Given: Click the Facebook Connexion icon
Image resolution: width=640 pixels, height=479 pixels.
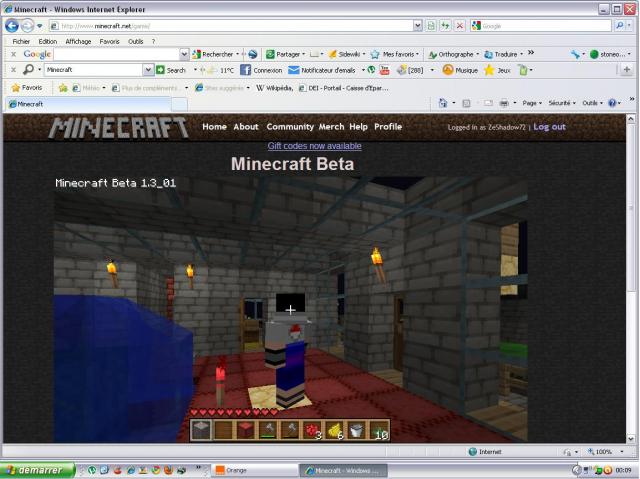Looking at the screenshot, I should pos(245,70).
